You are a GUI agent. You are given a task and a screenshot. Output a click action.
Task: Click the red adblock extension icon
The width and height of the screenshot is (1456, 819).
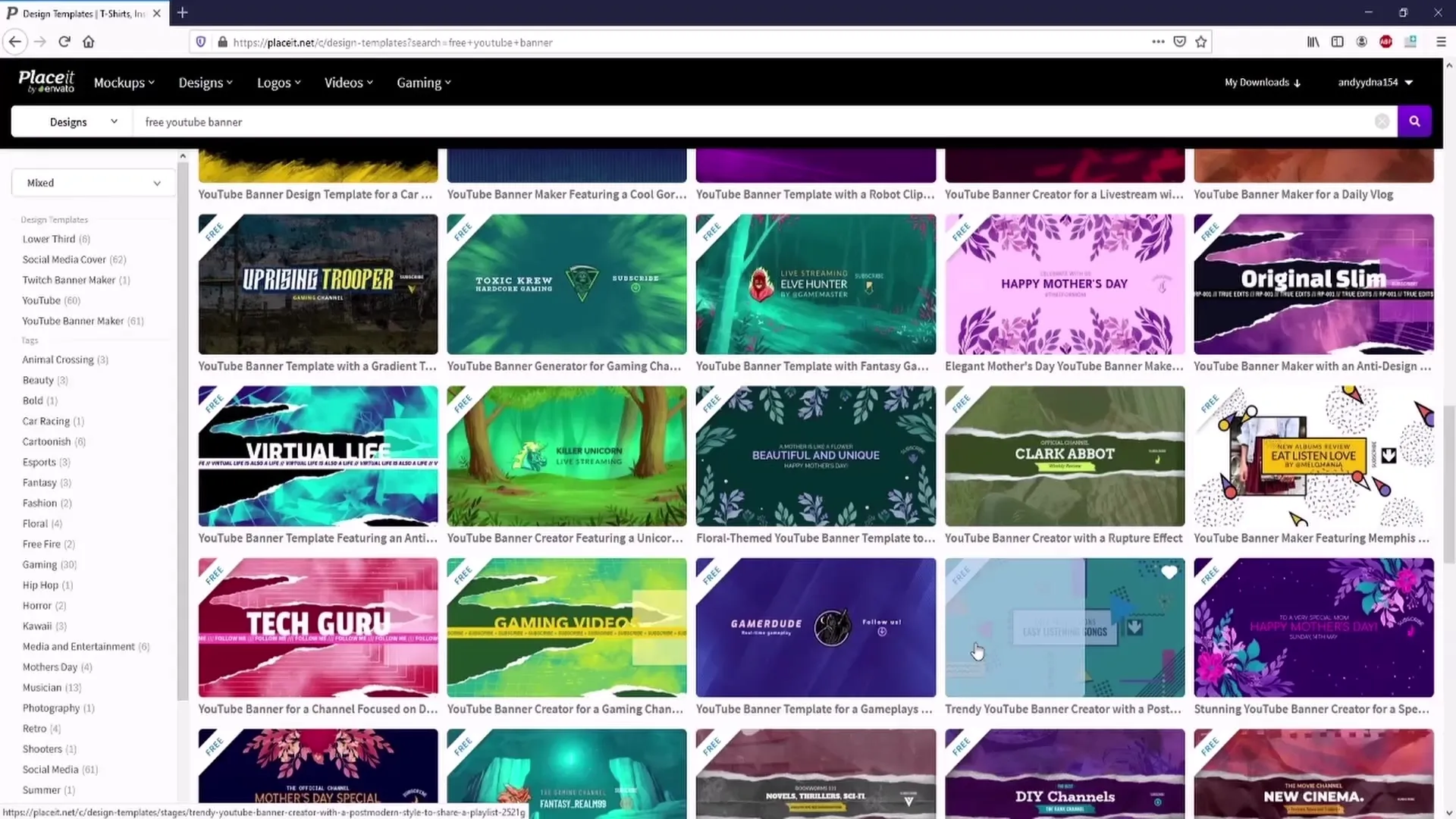1386,42
